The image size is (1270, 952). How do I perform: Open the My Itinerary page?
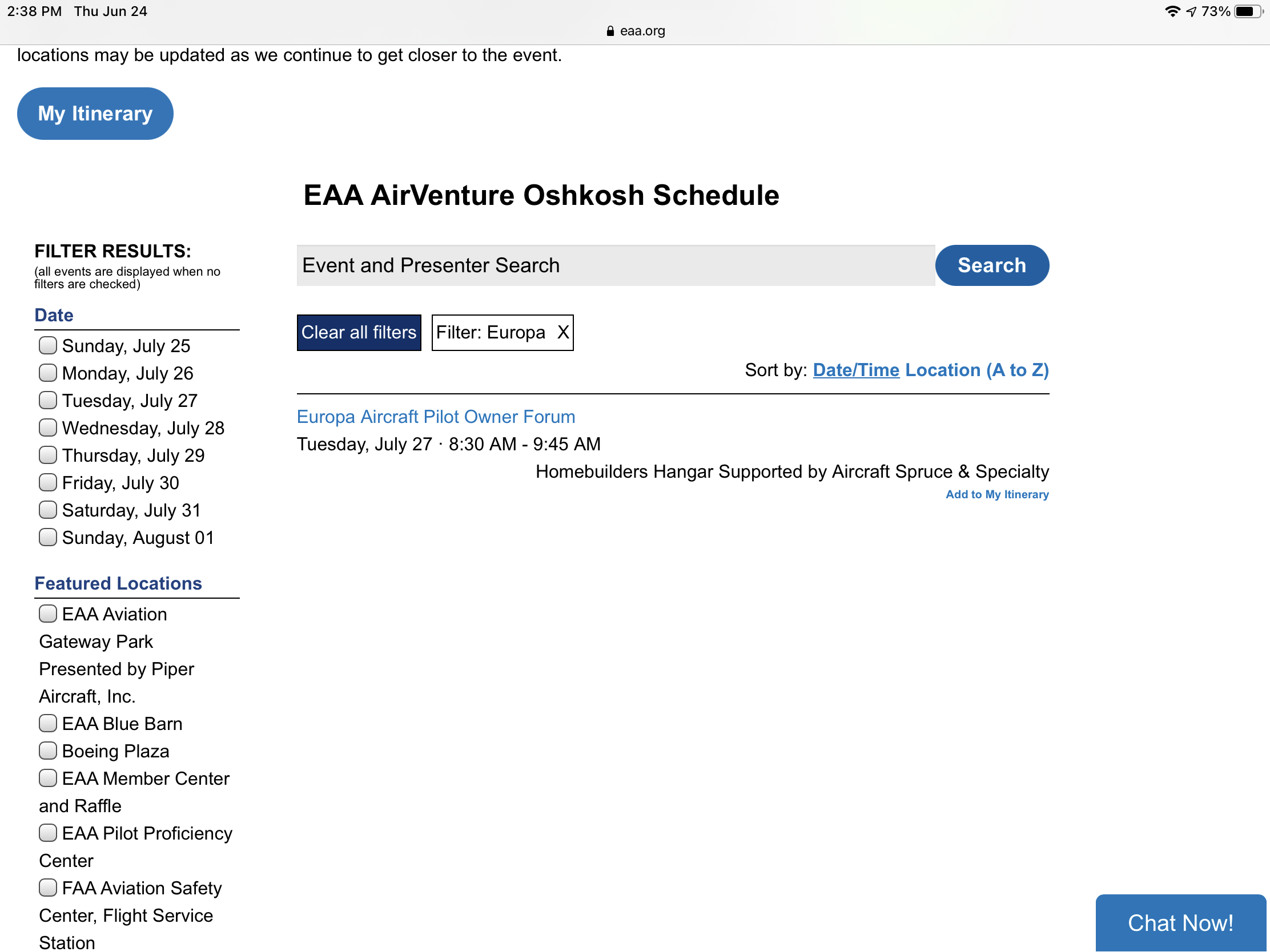(x=95, y=114)
